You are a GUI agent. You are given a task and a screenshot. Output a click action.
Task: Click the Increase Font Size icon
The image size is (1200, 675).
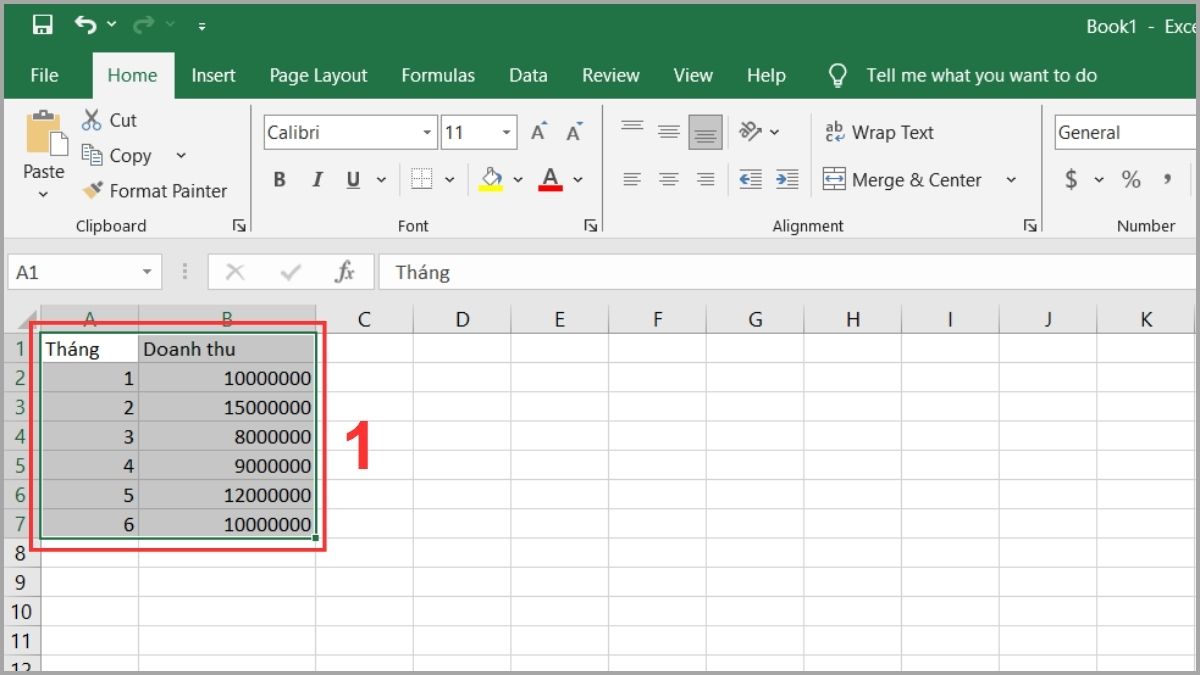coord(539,132)
